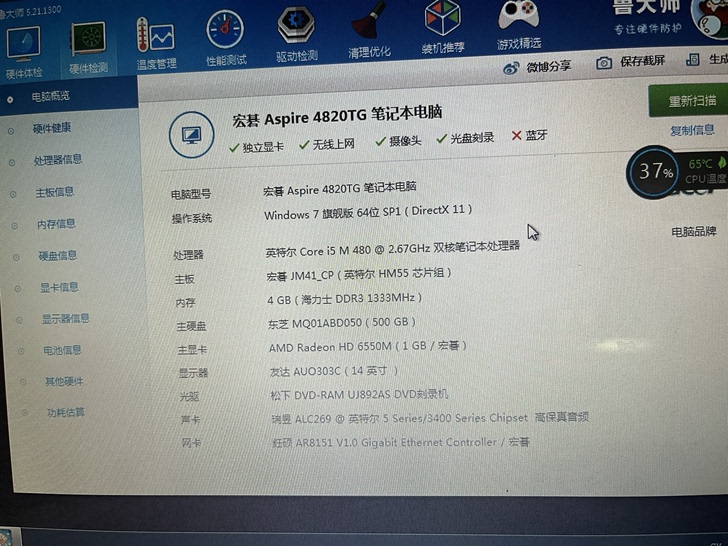Click the 友达 AUO303C display value
The height and width of the screenshot is (546, 728).
[x=334, y=371]
